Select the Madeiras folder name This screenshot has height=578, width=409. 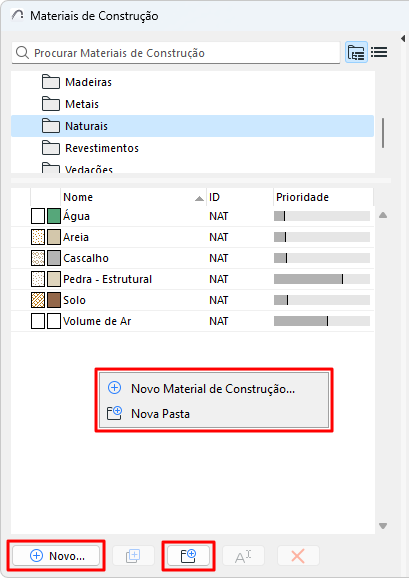88,82
